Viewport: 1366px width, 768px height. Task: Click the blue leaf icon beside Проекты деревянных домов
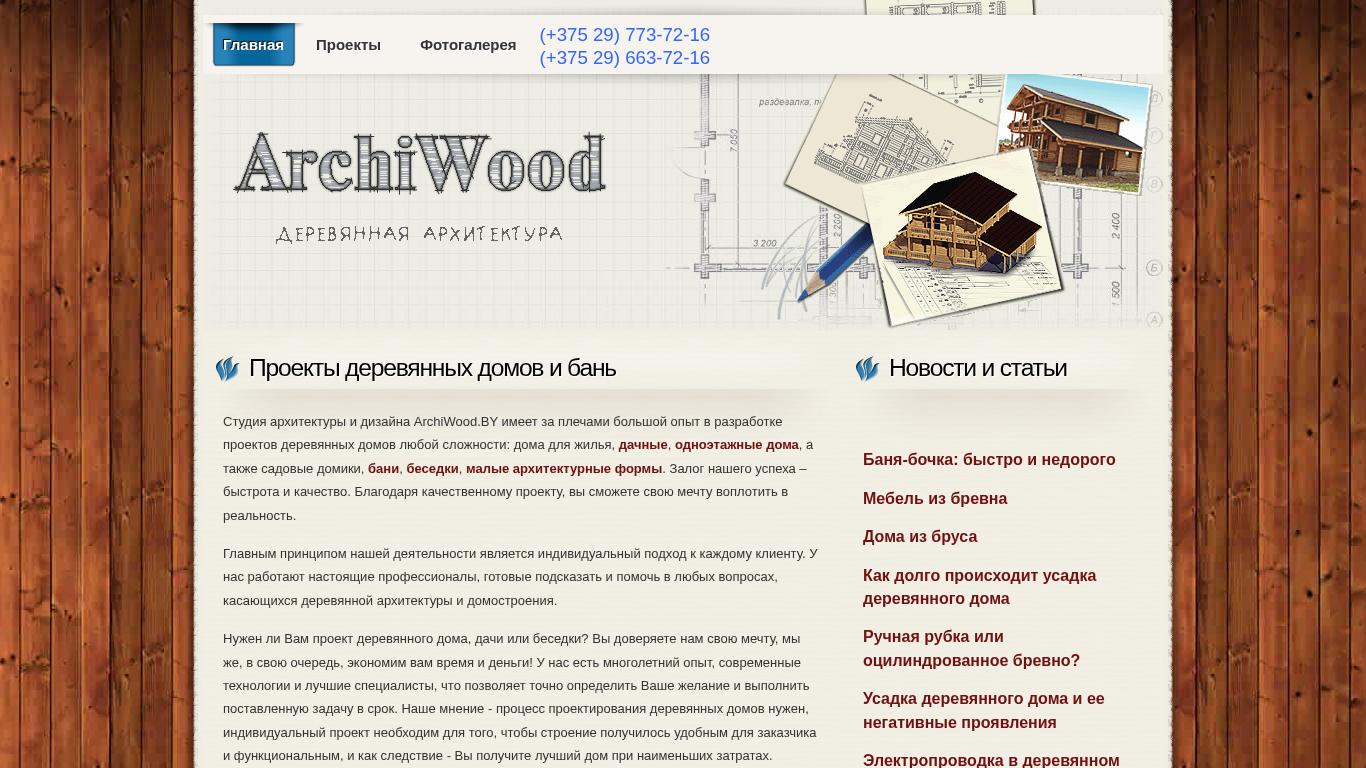pos(227,369)
